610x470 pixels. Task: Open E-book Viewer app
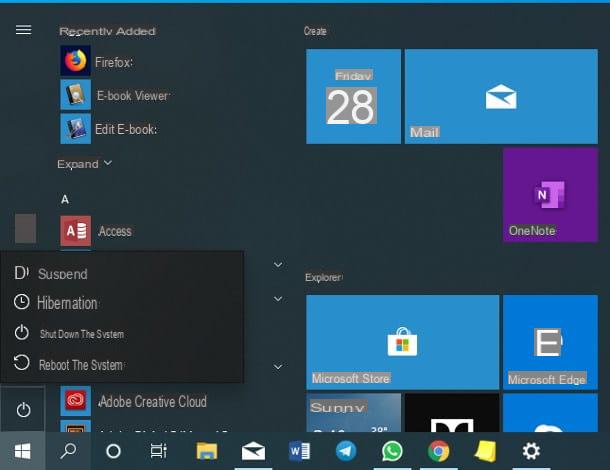[115, 95]
